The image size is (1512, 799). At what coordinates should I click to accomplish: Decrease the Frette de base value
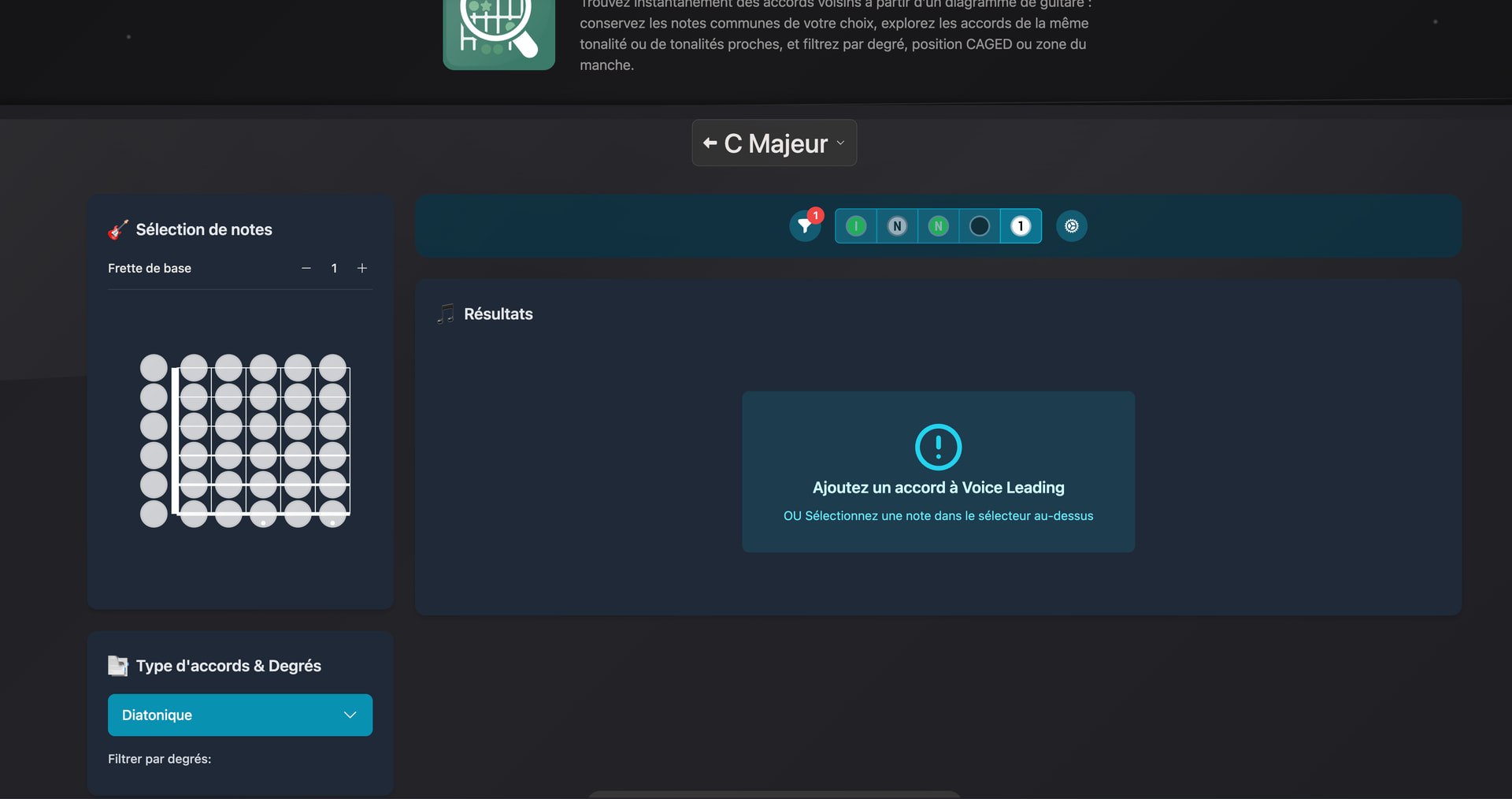306,269
